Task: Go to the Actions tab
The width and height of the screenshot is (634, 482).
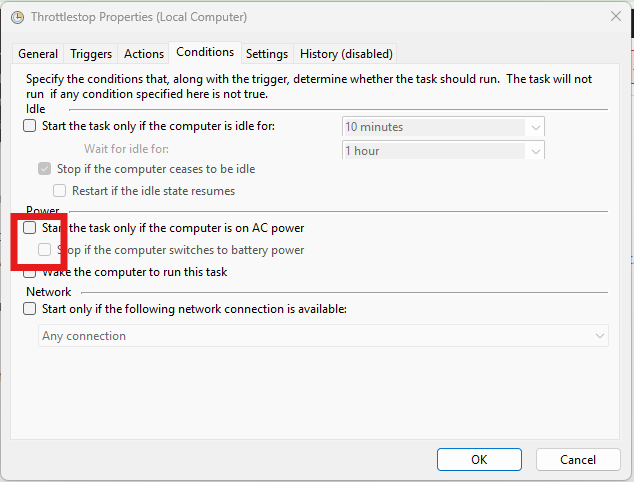Action: pyautogui.click(x=144, y=54)
